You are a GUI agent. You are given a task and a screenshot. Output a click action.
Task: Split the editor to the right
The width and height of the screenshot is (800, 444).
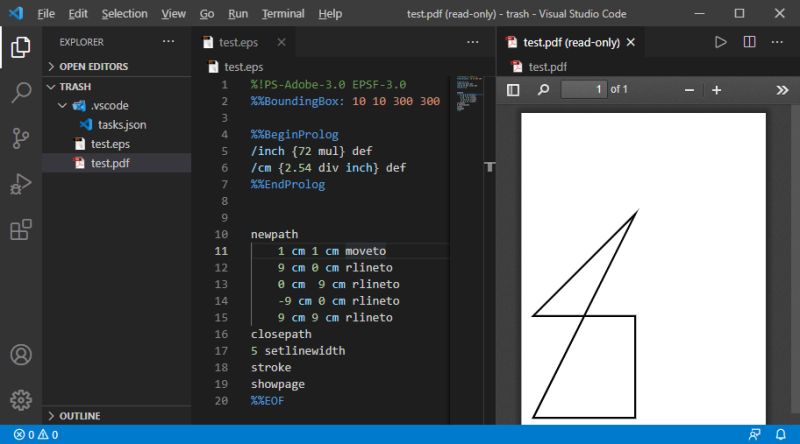749,42
